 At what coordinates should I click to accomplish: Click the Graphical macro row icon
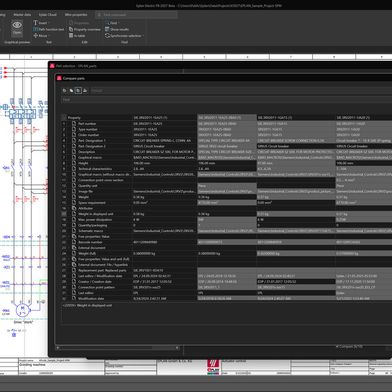coord(74,157)
